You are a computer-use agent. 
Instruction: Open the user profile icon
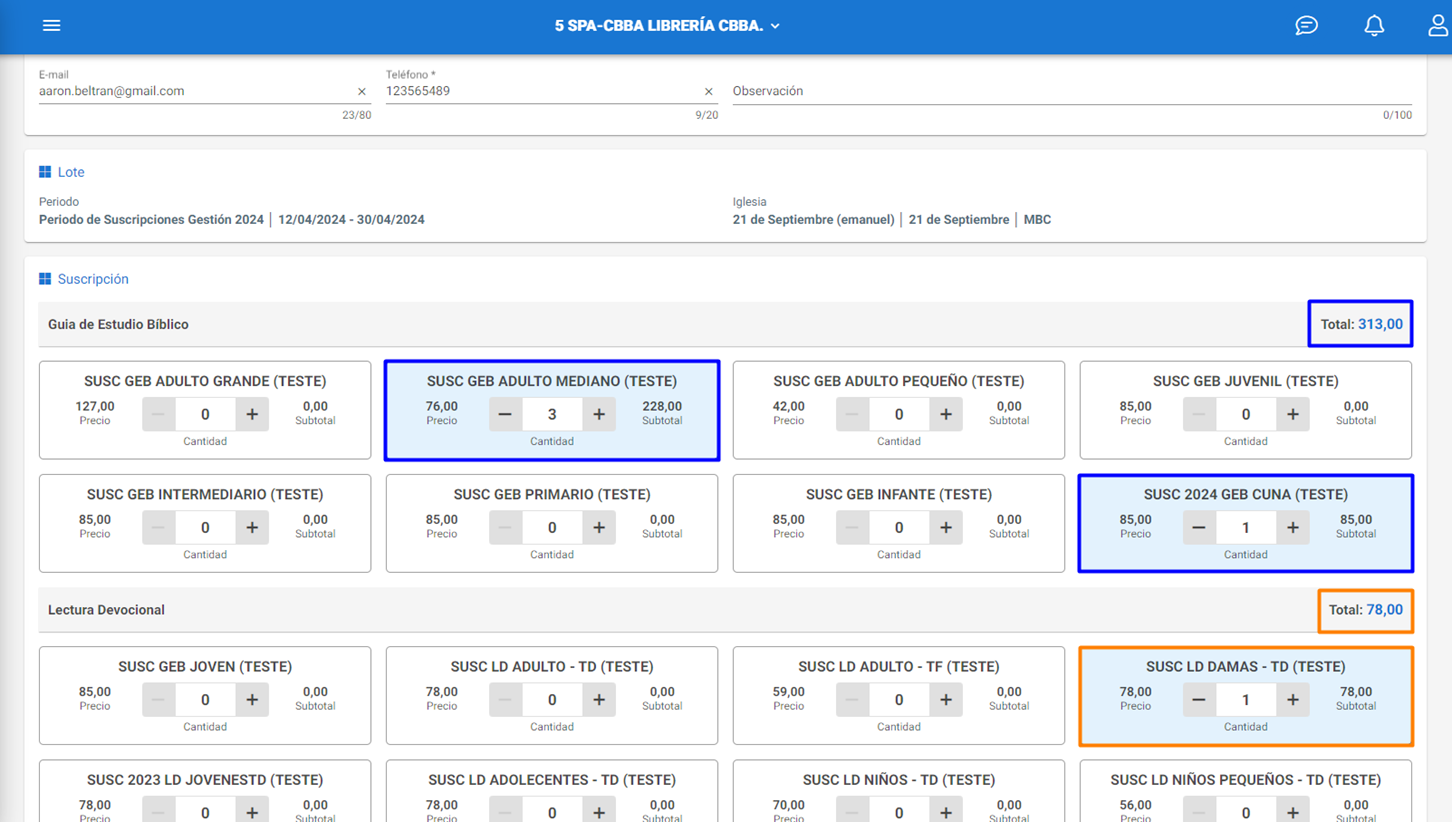click(x=1437, y=26)
